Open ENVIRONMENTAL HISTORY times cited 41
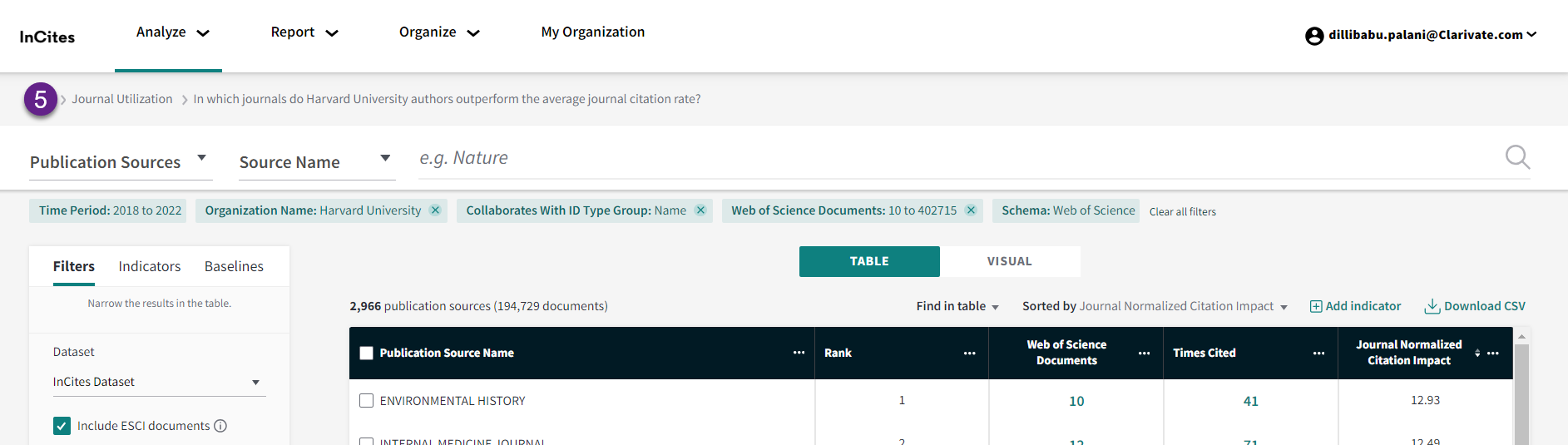Screen dimensions: 1568x445 pyautogui.click(x=1250, y=401)
